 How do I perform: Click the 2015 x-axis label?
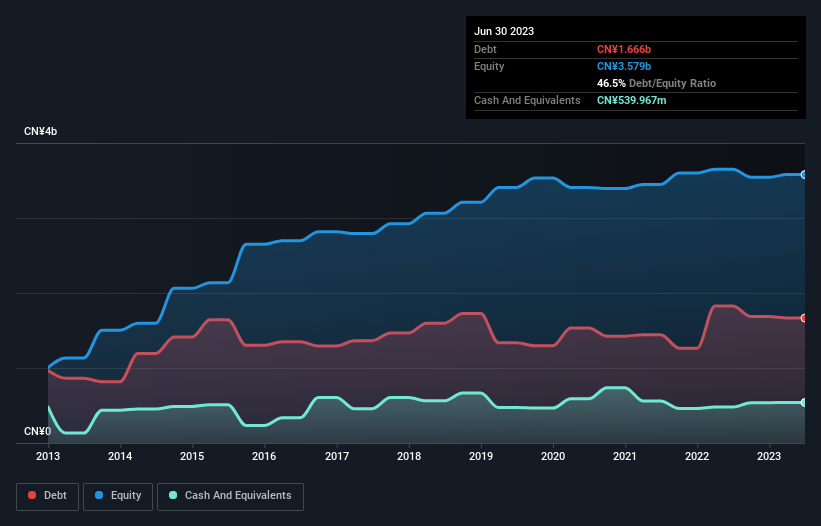pos(192,456)
